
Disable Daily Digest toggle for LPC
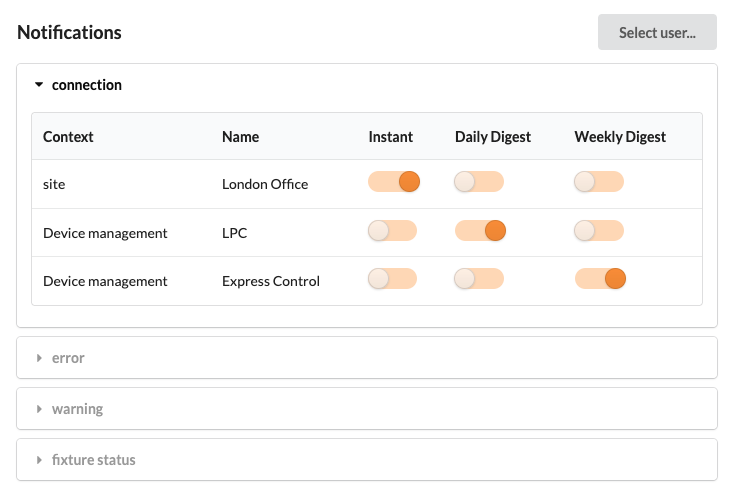click(x=480, y=230)
